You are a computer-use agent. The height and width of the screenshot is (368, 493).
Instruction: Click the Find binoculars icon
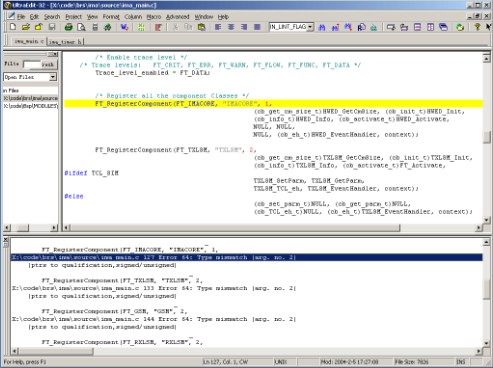322,27
